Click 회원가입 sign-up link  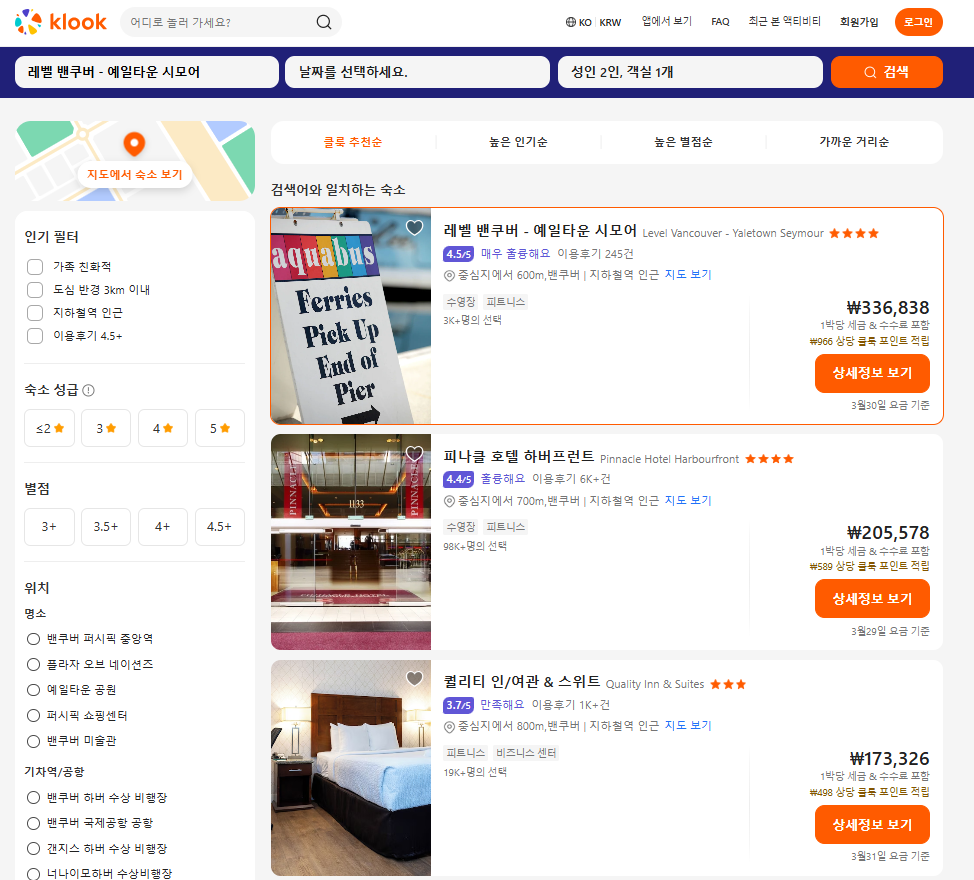coord(859,22)
